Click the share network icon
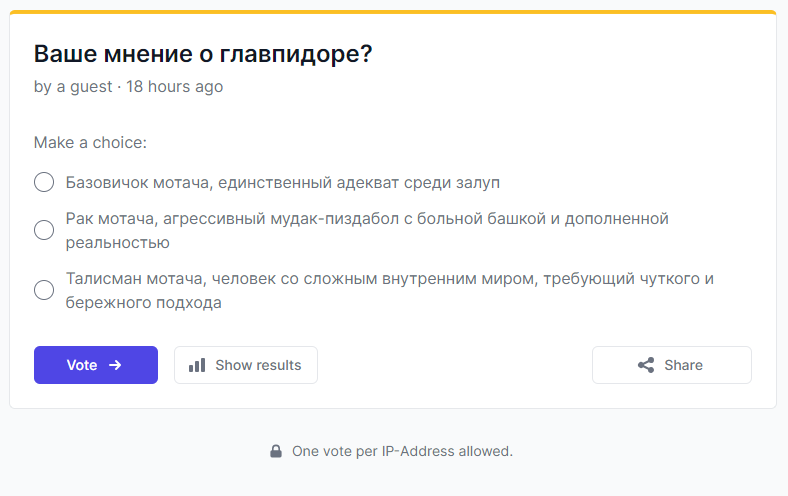Viewport: 788px width, 496px height. [x=646, y=365]
